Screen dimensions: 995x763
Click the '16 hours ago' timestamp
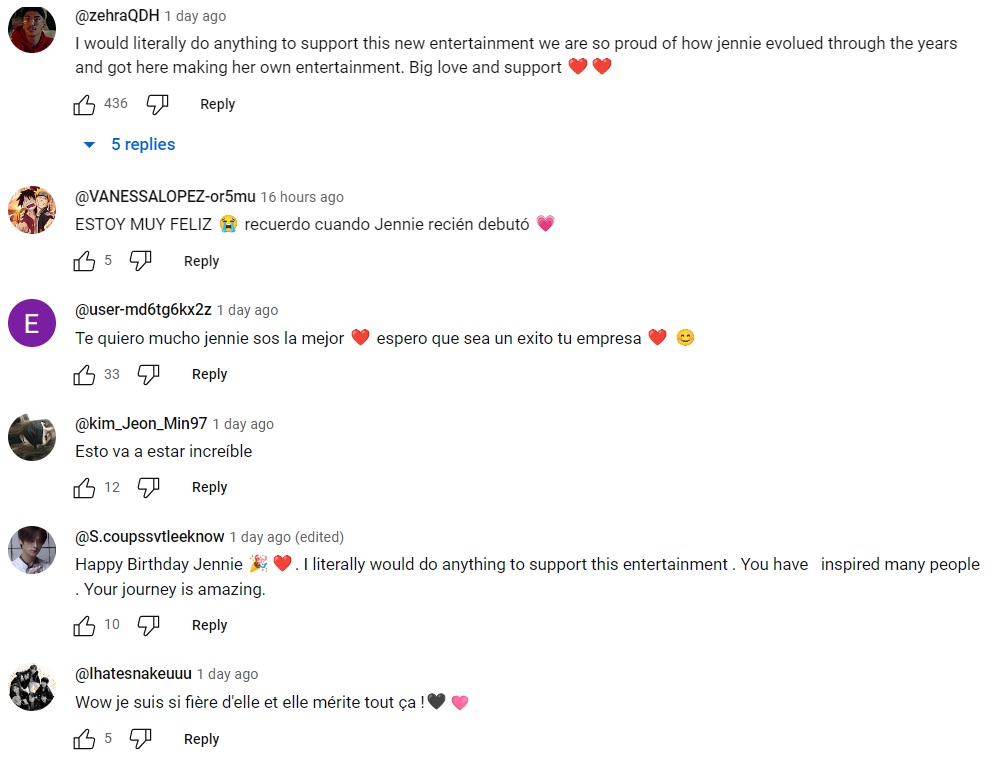click(x=302, y=197)
